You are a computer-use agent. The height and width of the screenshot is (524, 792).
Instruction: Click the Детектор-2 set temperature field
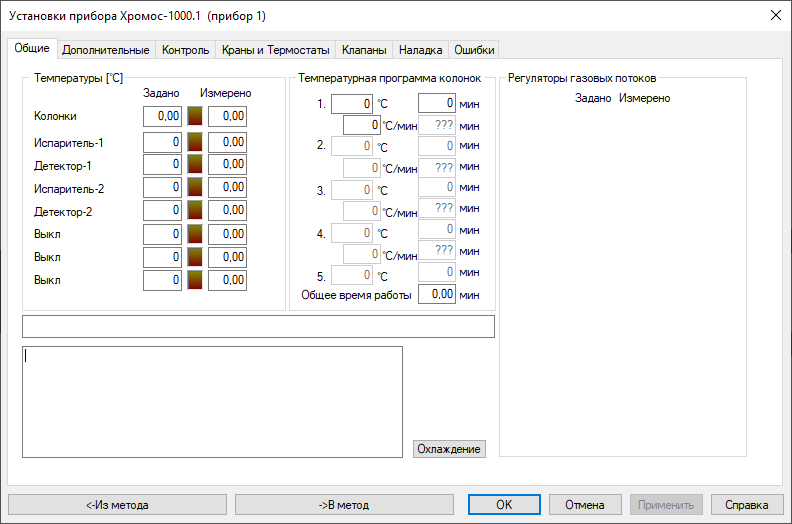pos(162,211)
